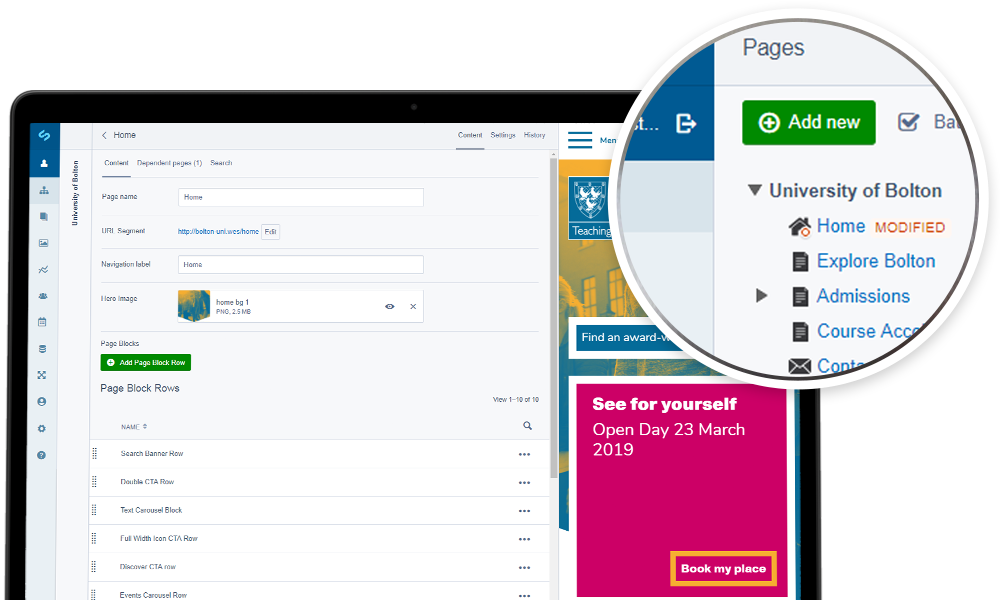Click the search magnifier above the rows table
This screenshot has width=1000, height=600.
[x=527, y=425]
